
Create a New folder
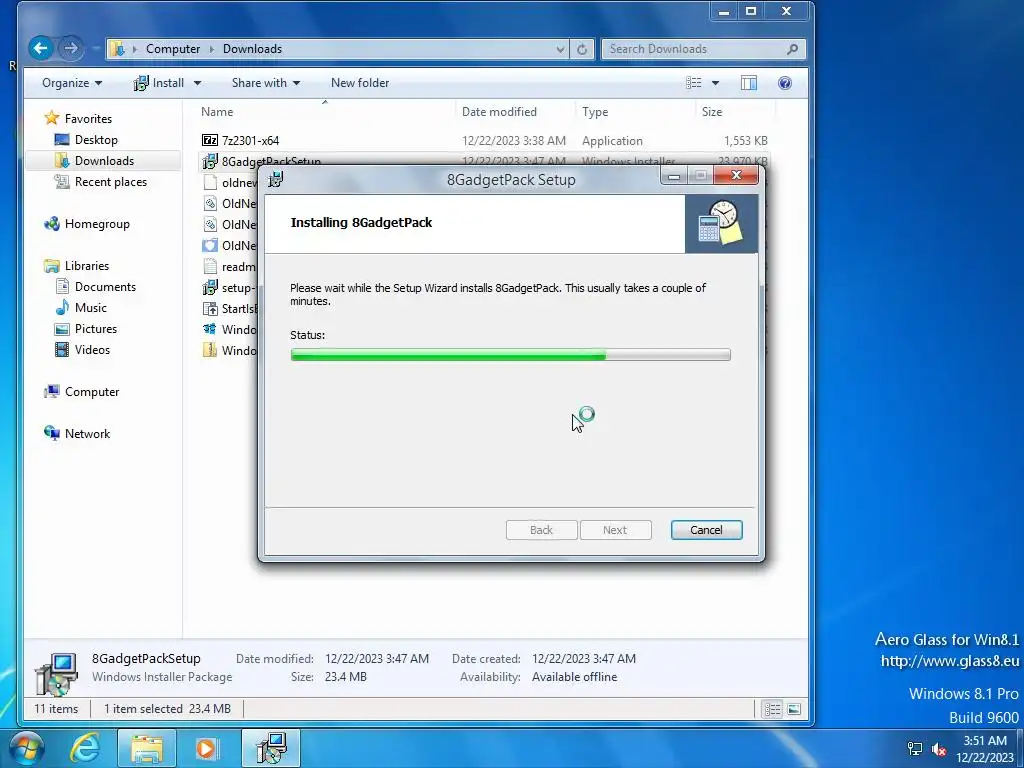tap(360, 83)
